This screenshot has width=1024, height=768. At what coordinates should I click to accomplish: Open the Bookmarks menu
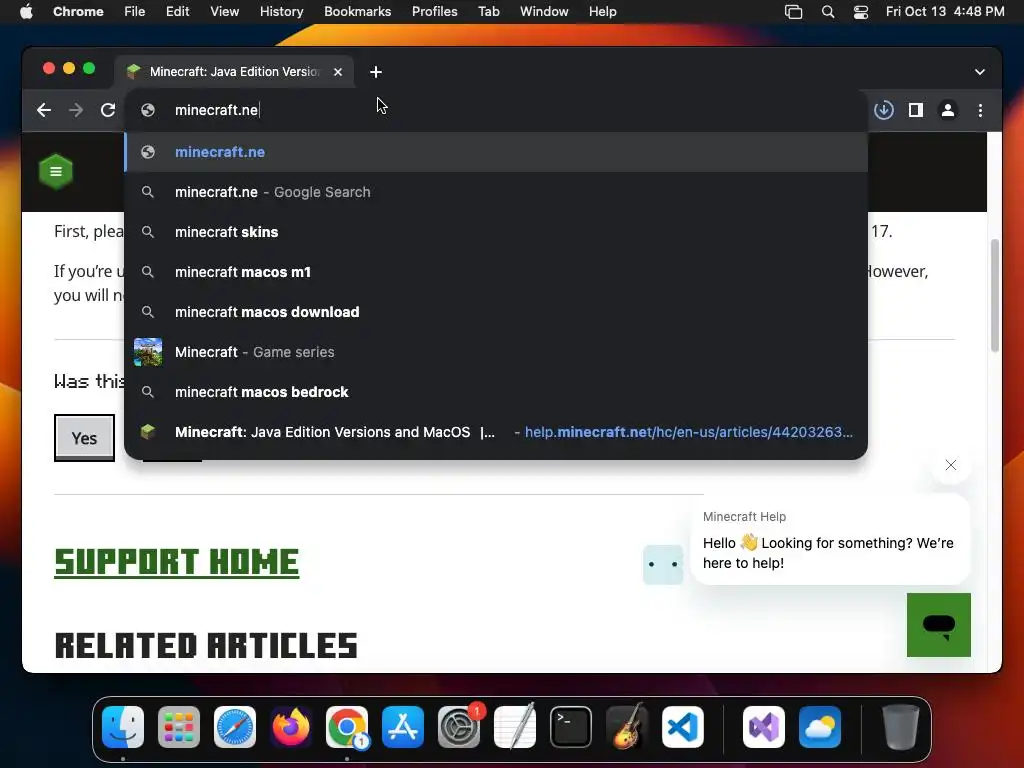357,12
